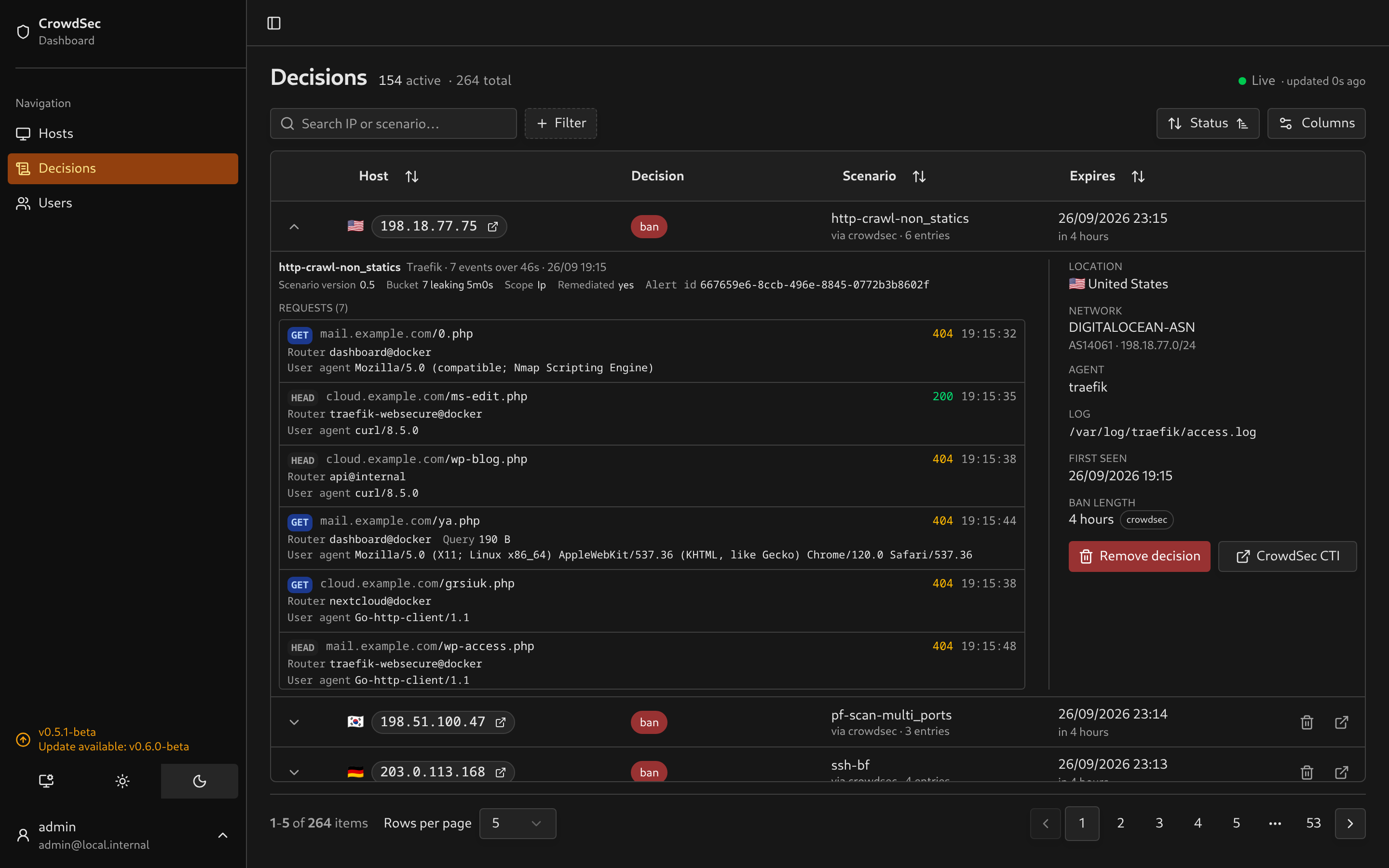The height and width of the screenshot is (868, 1389).
Task: Click the update available arrow icon
Action: (23, 739)
